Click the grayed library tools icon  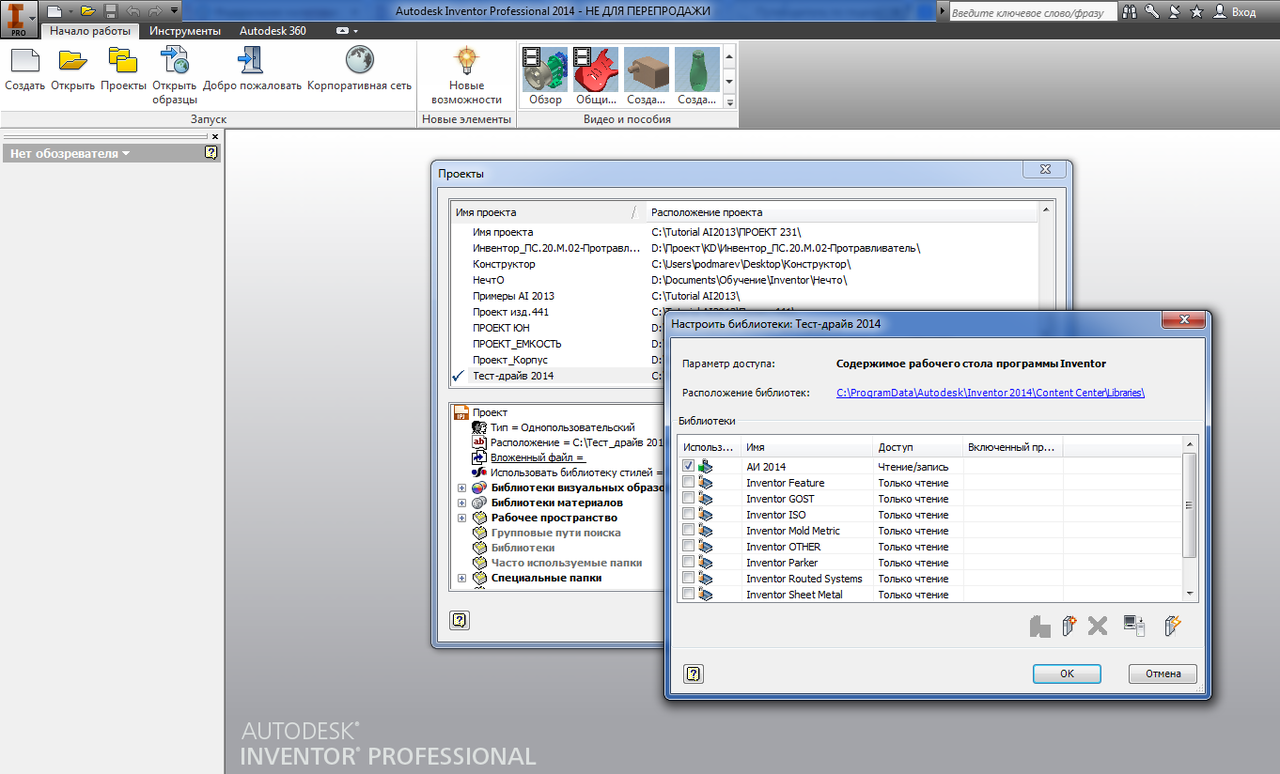coord(1040,626)
